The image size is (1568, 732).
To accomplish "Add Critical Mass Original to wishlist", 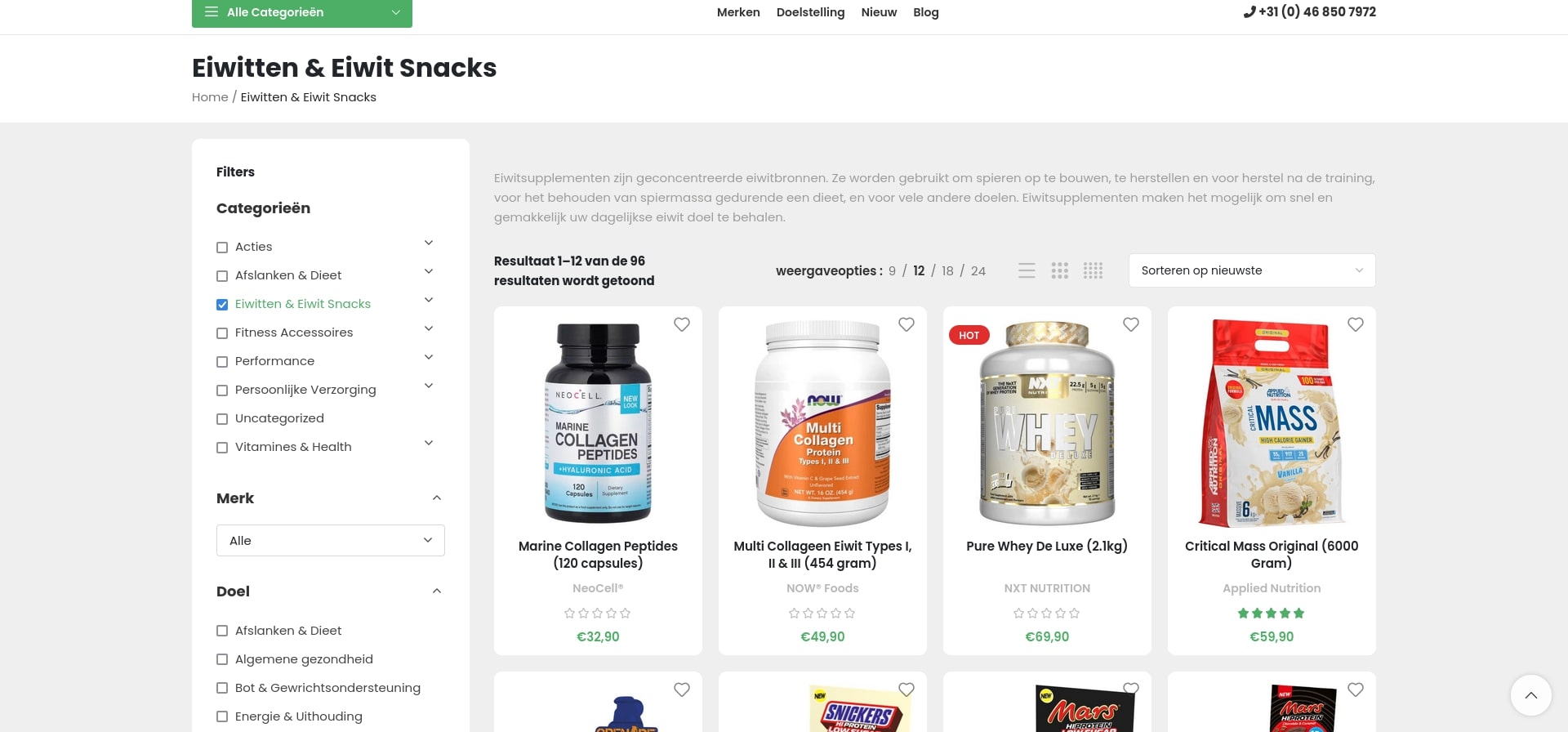I will point(1356,324).
